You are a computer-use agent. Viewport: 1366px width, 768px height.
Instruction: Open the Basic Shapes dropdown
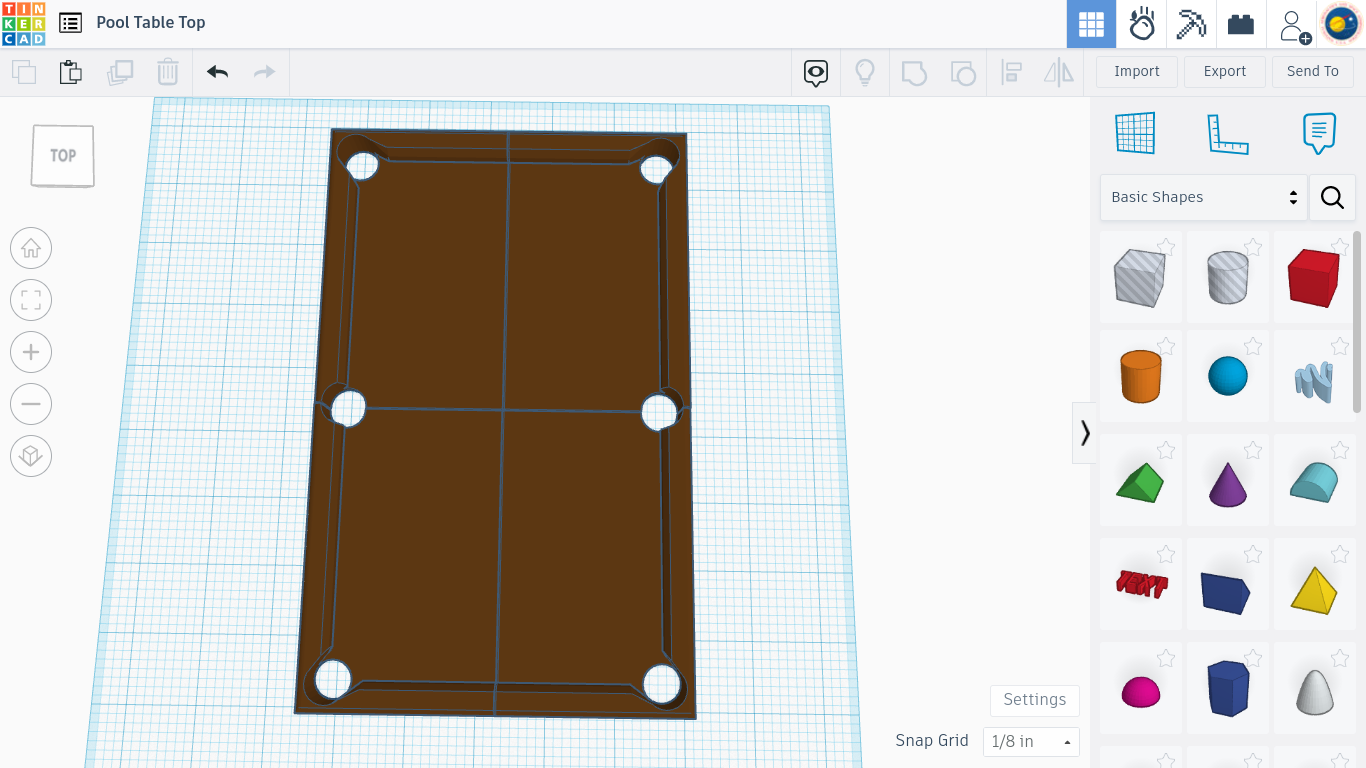1203,197
